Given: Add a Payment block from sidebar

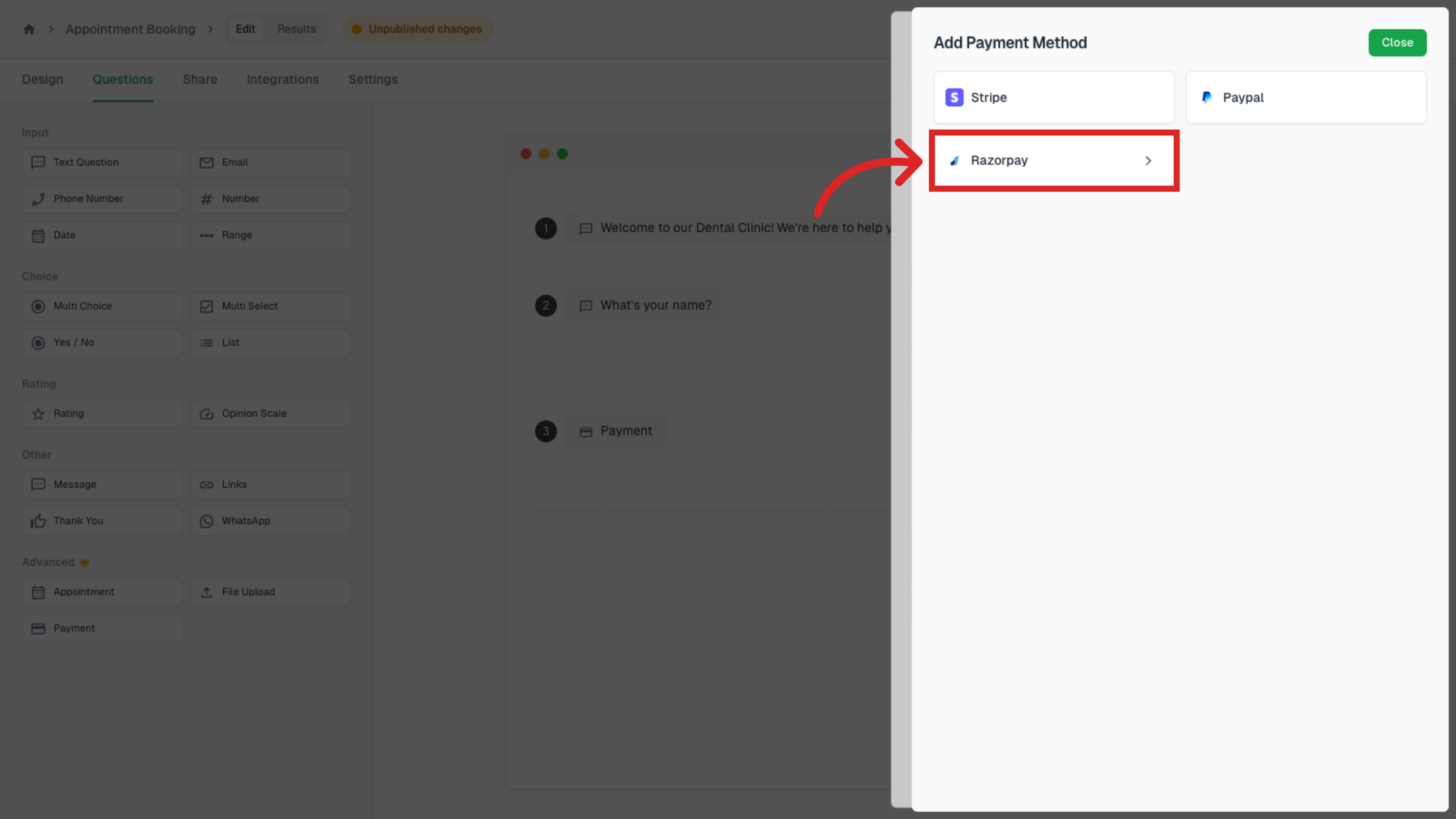Looking at the screenshot, I should point(102,629).
